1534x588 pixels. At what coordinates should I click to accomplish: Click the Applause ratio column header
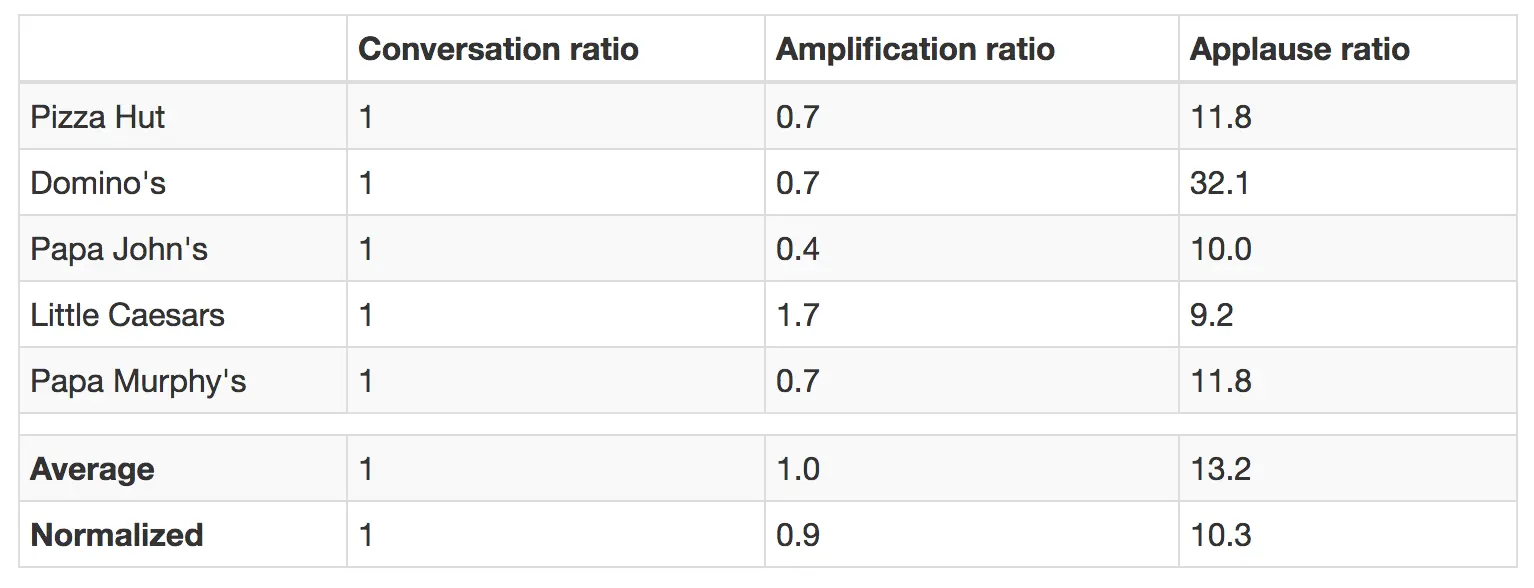pos(1299,49)
